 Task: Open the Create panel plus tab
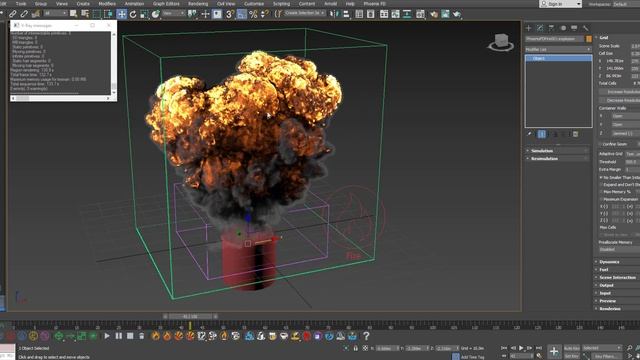coord(529,28)
